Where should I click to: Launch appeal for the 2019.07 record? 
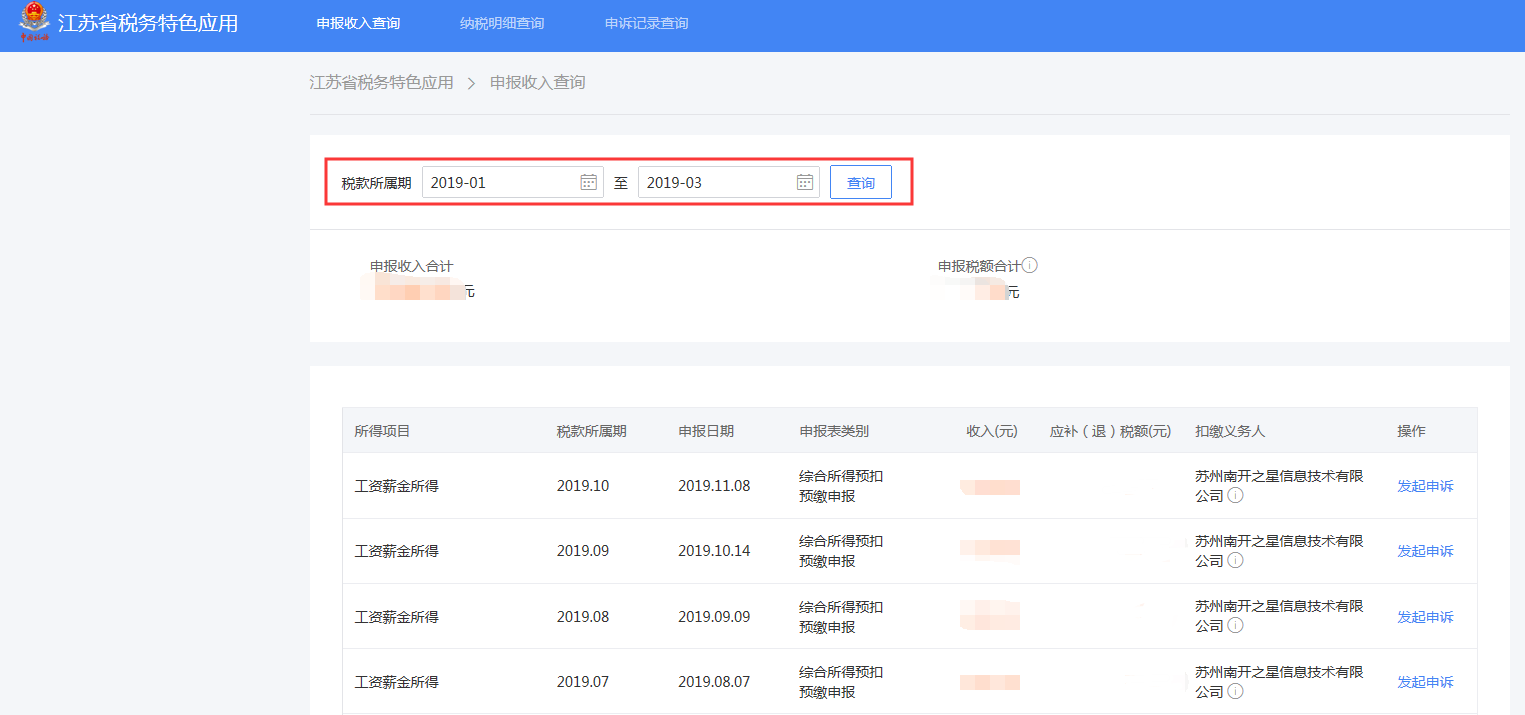click(x=1425, y=682)
